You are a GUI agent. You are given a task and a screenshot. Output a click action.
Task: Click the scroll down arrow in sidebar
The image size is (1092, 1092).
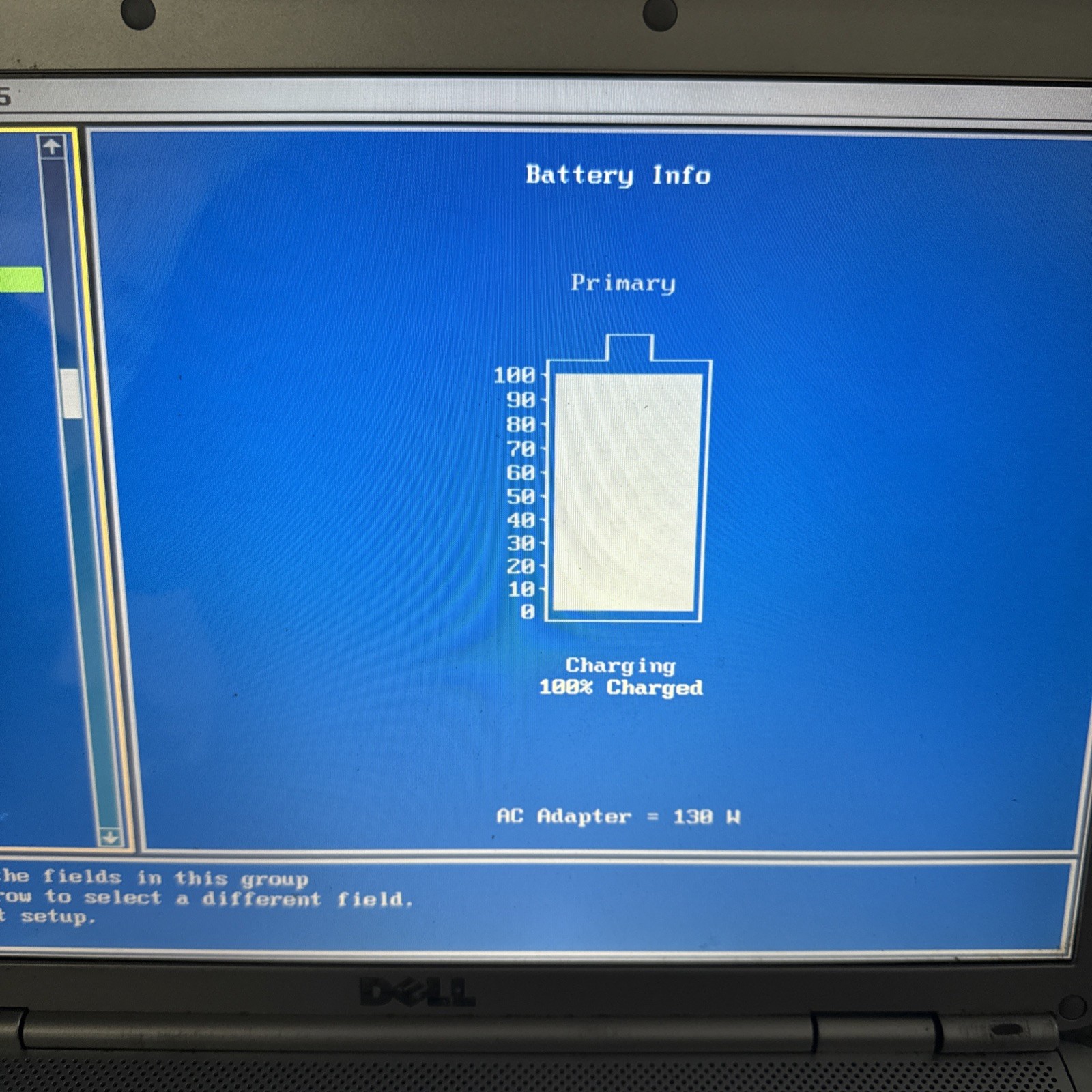(109, 837)
